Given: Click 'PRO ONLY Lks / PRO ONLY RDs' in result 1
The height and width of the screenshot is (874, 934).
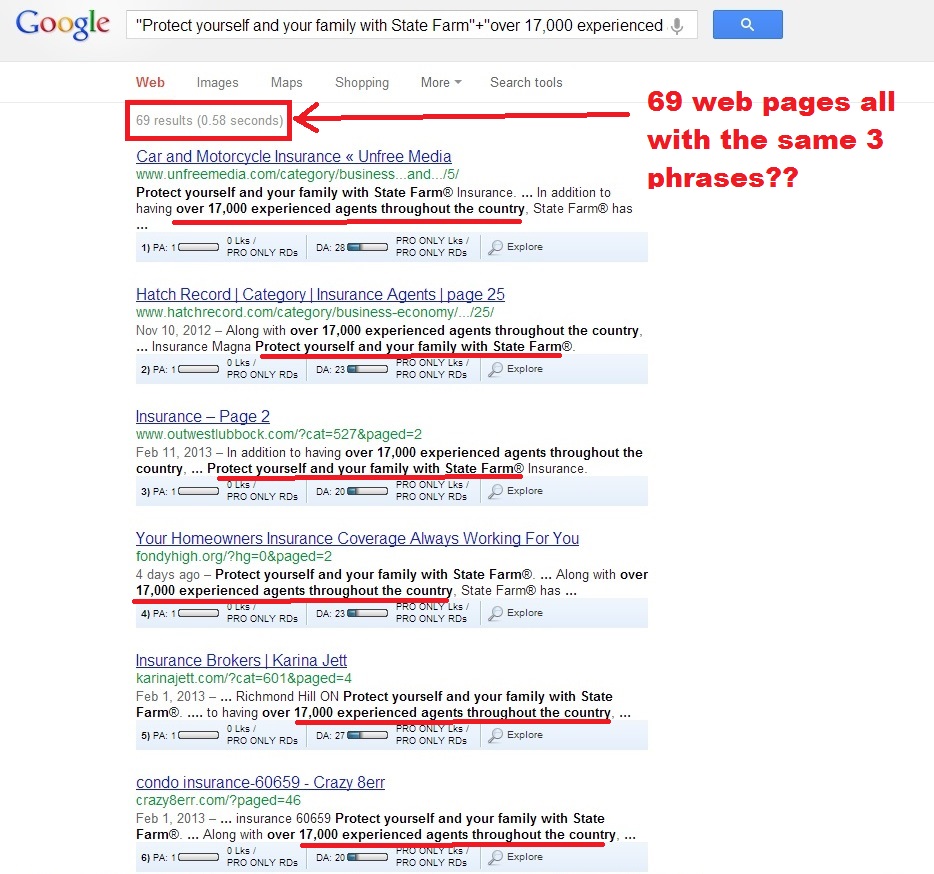Looking at the screenshot, I should [432, 247].
